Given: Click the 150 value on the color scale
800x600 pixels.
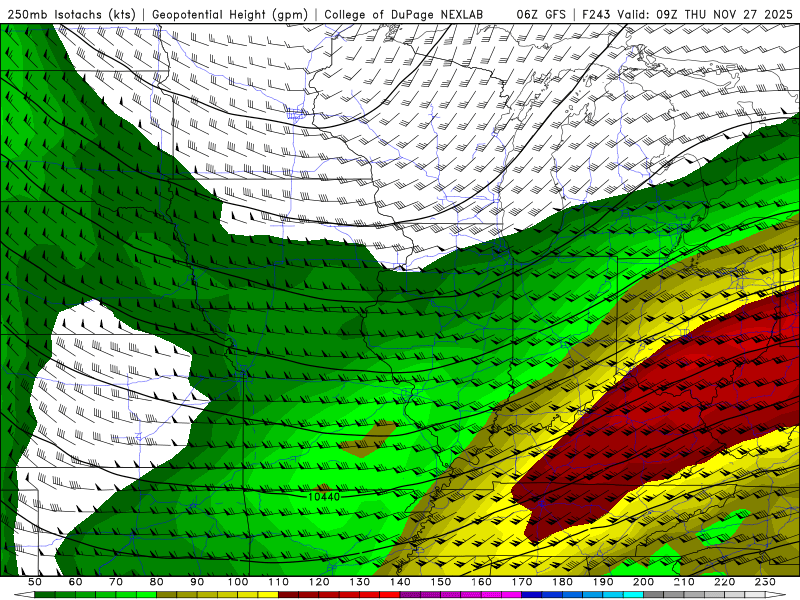Looking at the screenshot, I should (x=440, y=582).
